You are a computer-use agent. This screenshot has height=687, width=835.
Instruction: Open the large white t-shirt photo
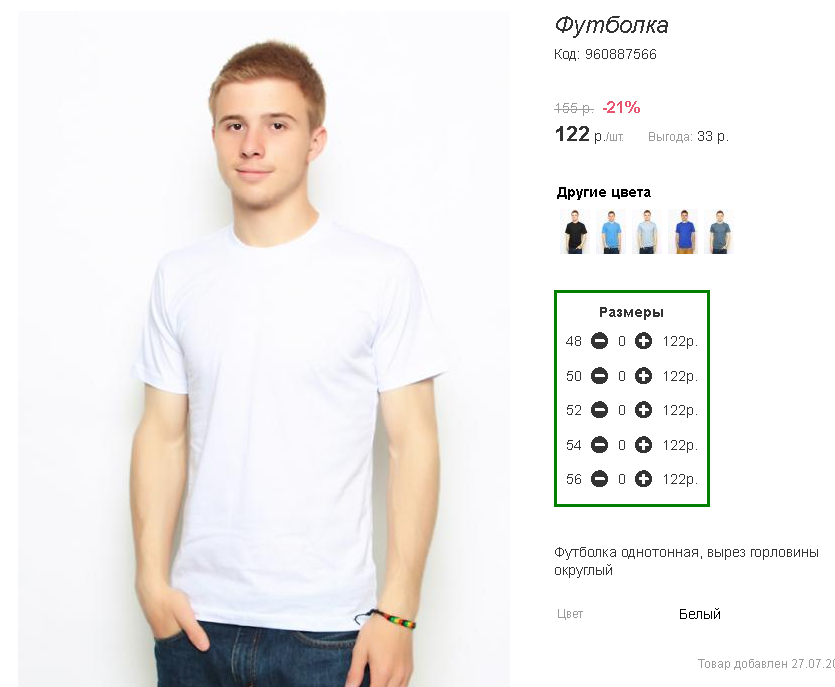coord(264,349)
